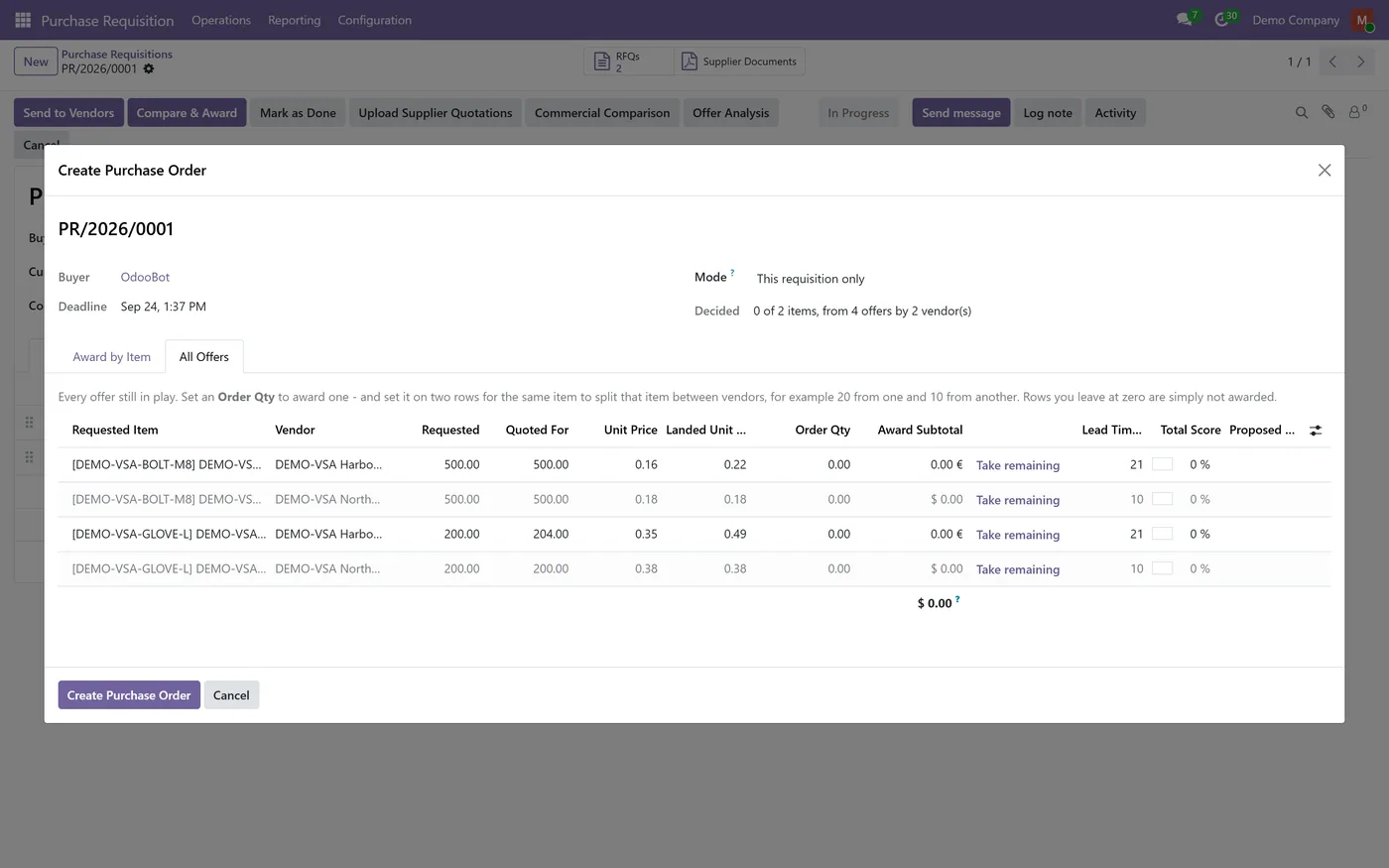Viewport: 1389px width, 868px height.
Task: Open optional columns settings in offers table
Action: (1316, 431)
